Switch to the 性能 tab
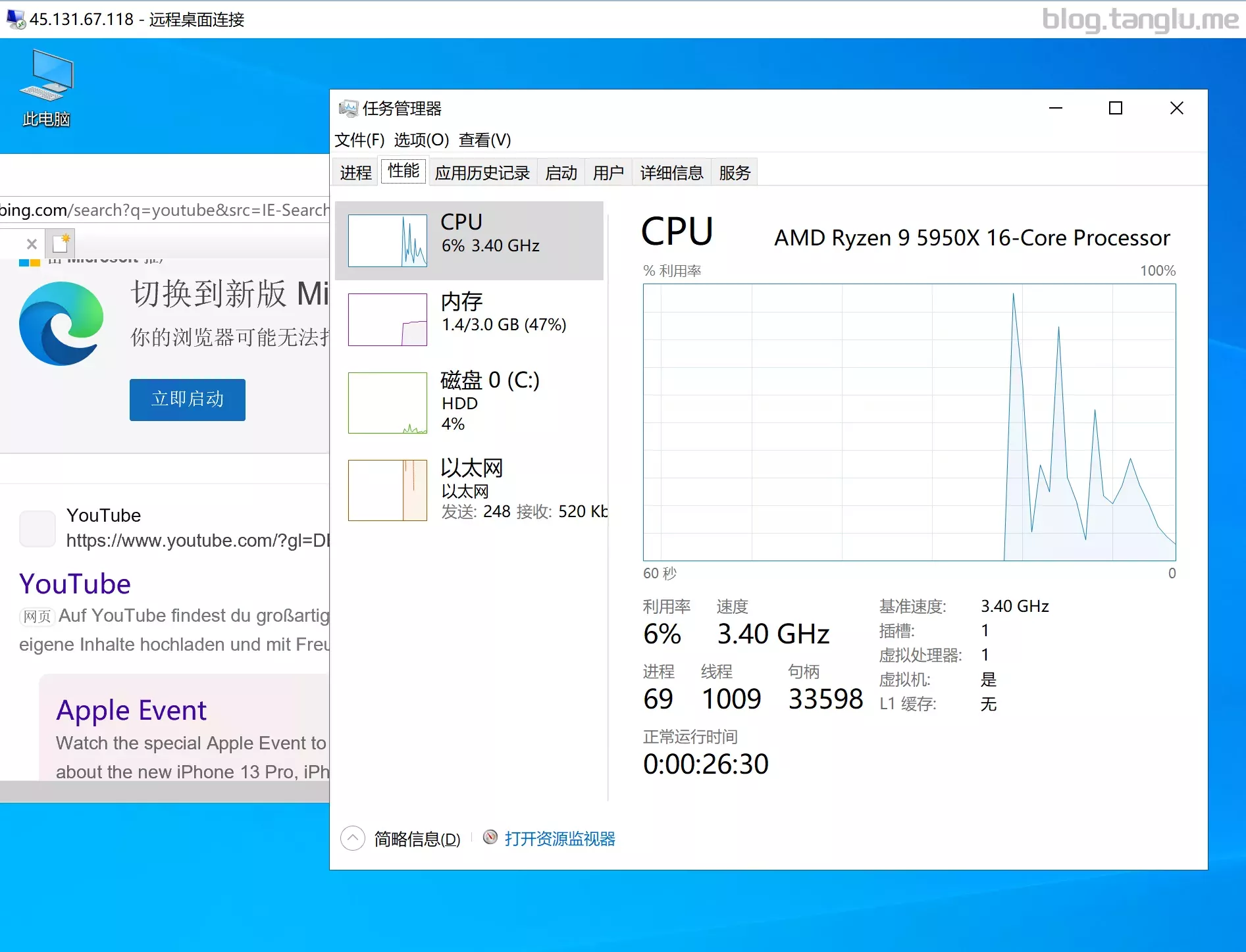This screenshot has width=1246, height=952. coord(403,171)
